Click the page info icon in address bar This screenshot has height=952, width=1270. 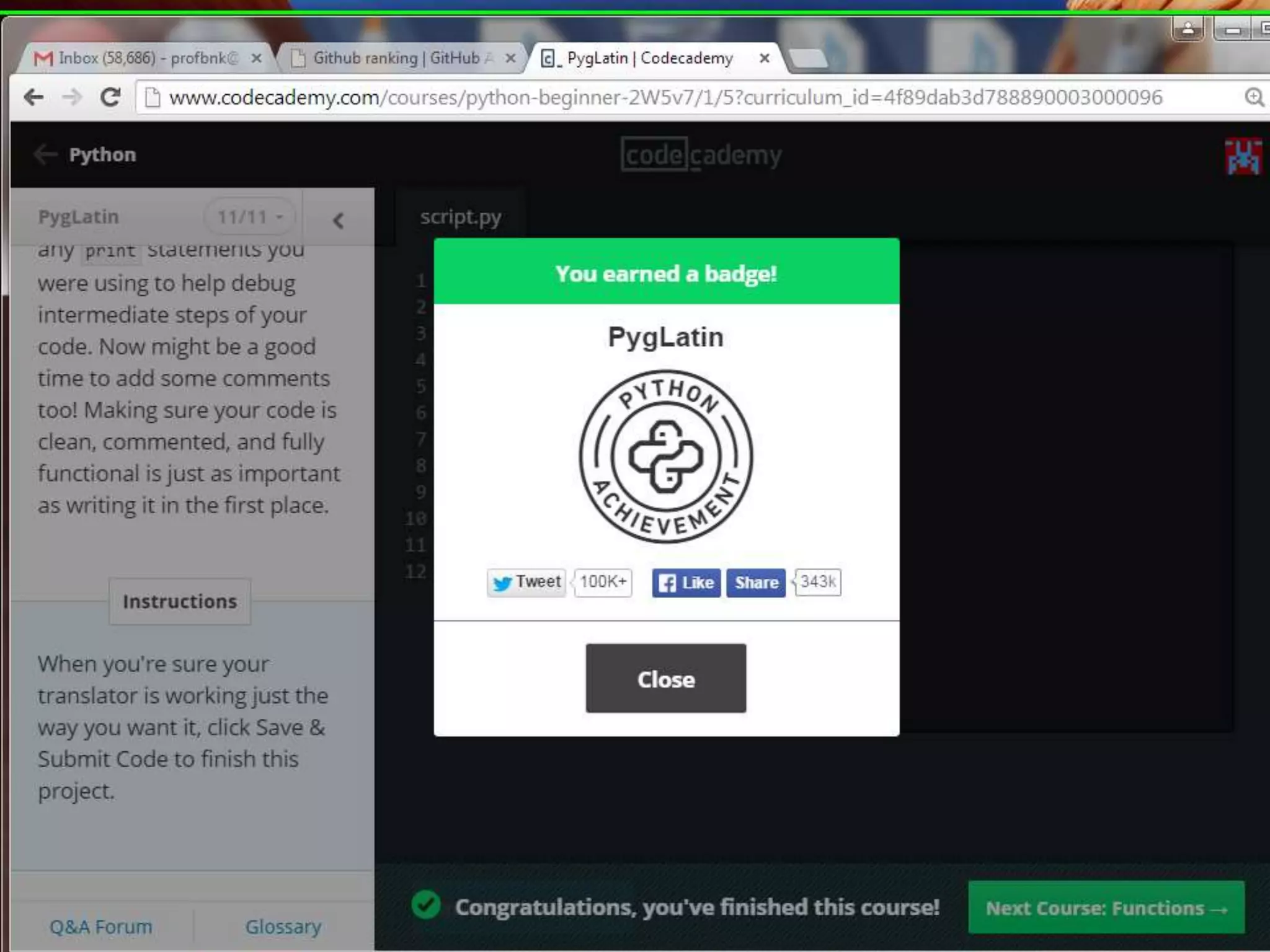coord(152,97)
